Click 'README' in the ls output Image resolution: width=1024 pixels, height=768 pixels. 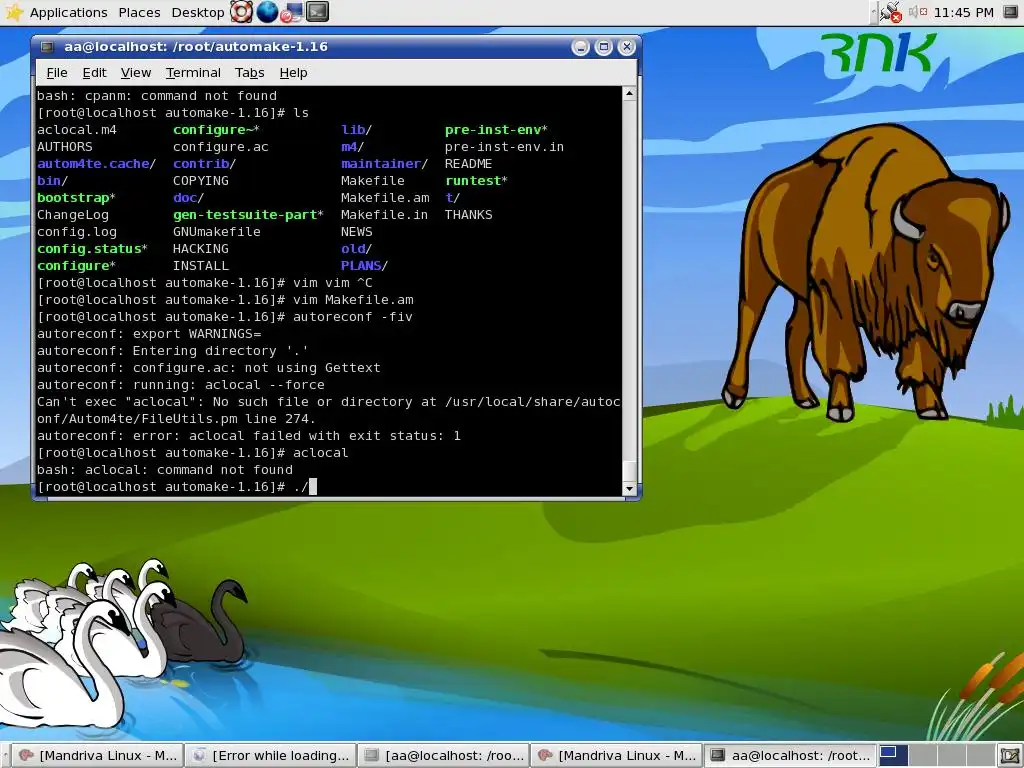[468, 164]
